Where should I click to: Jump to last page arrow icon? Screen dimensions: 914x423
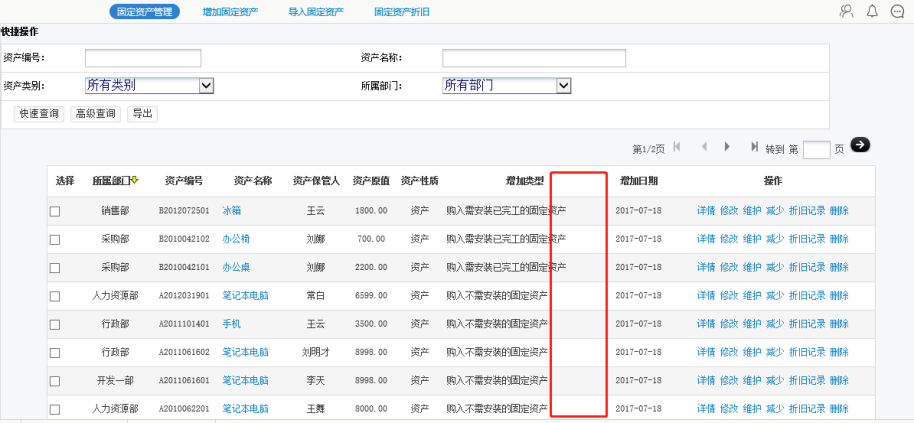coord(754,147)
